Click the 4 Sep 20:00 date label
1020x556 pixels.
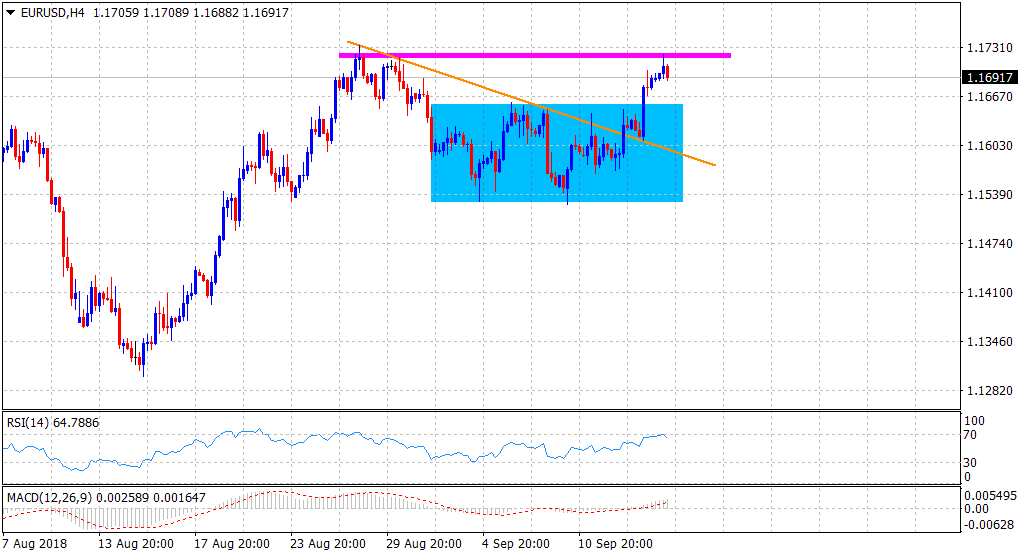click(x=514, y=544)
